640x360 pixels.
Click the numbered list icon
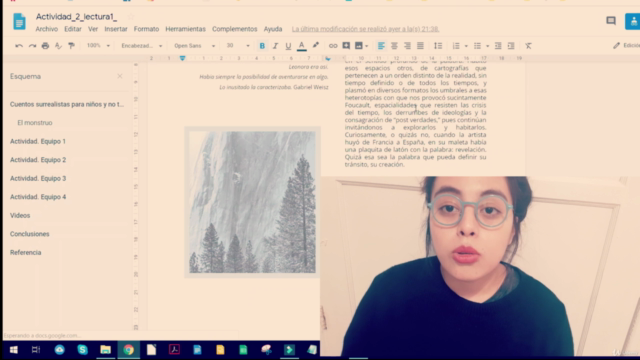click(x=456, y=46)
